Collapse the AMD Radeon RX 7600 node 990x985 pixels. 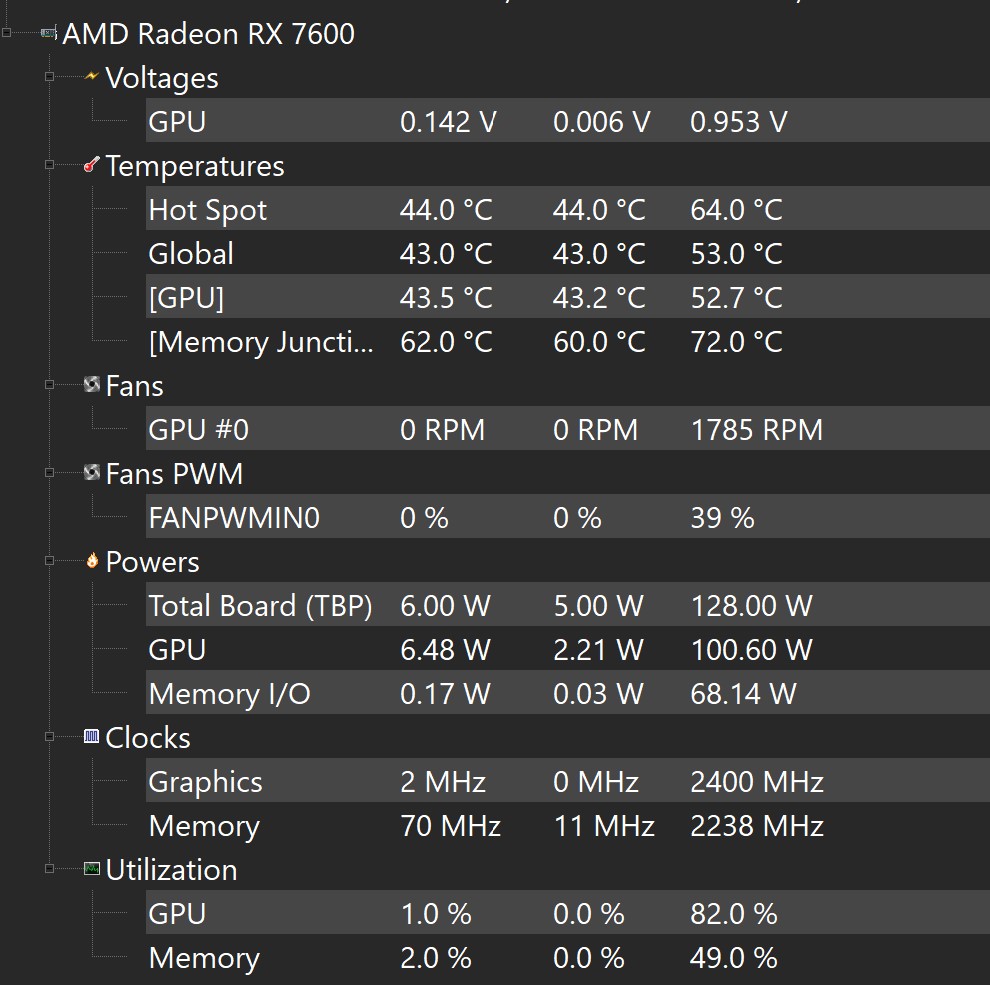[7, 34]
